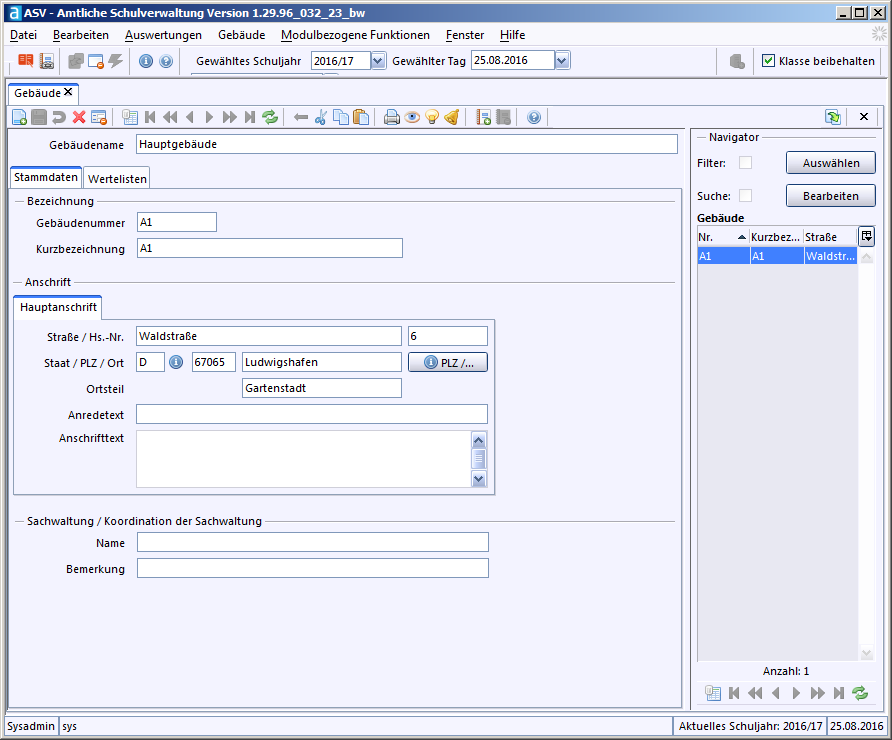Click the light bulb icon
The image size is (892, 740).
[x=431, y=117]
